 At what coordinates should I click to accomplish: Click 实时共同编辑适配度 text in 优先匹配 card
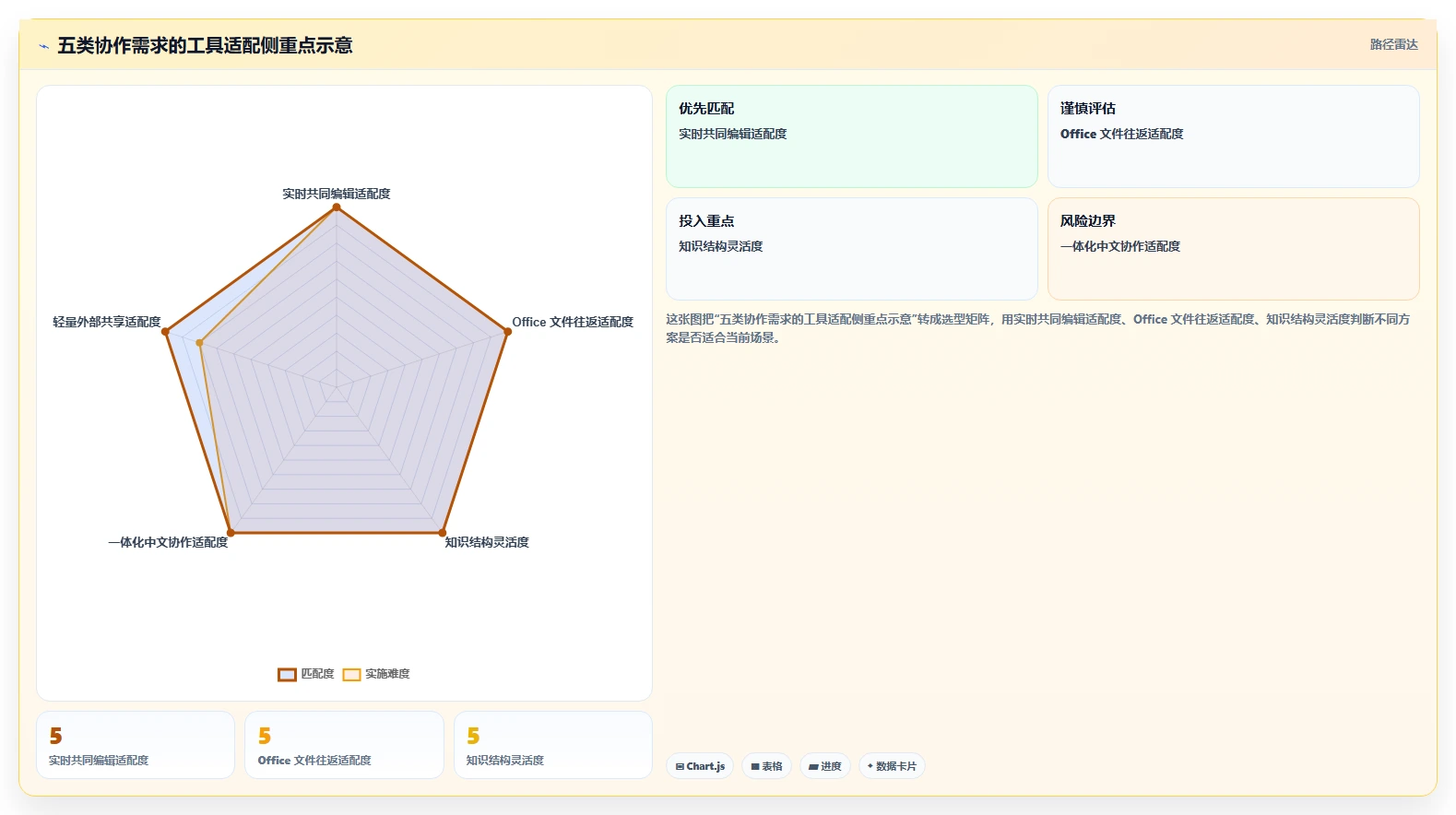pyautogui.click(x=733, y=134)
